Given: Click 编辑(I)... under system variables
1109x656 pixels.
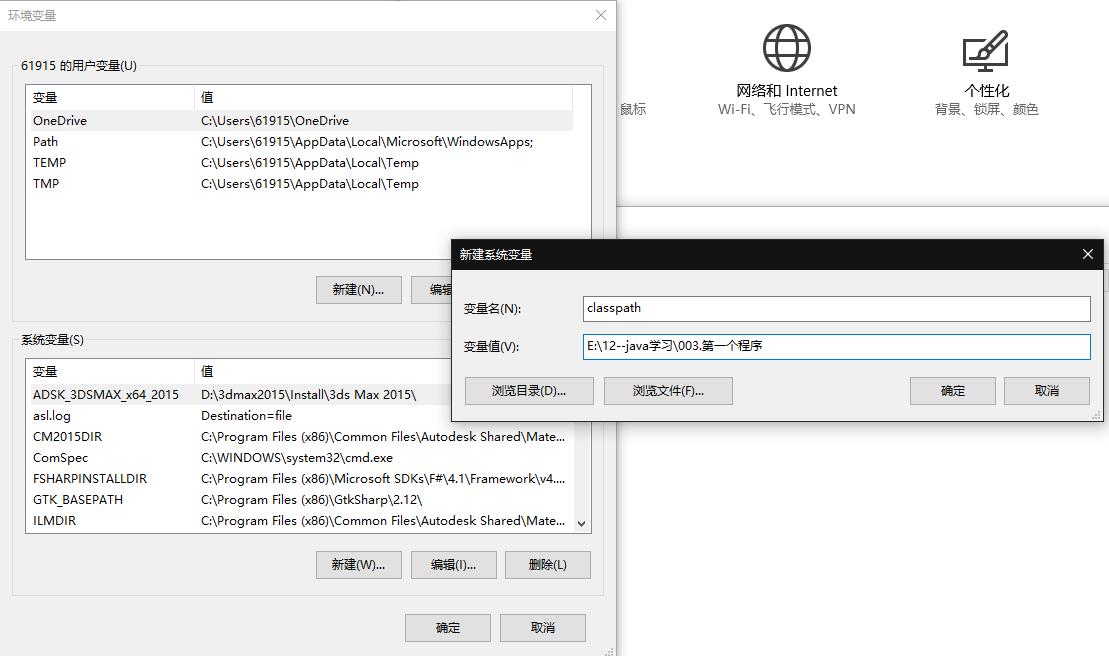Looking at the screenshot, I should pyautogui.click(x=453, y=565).
